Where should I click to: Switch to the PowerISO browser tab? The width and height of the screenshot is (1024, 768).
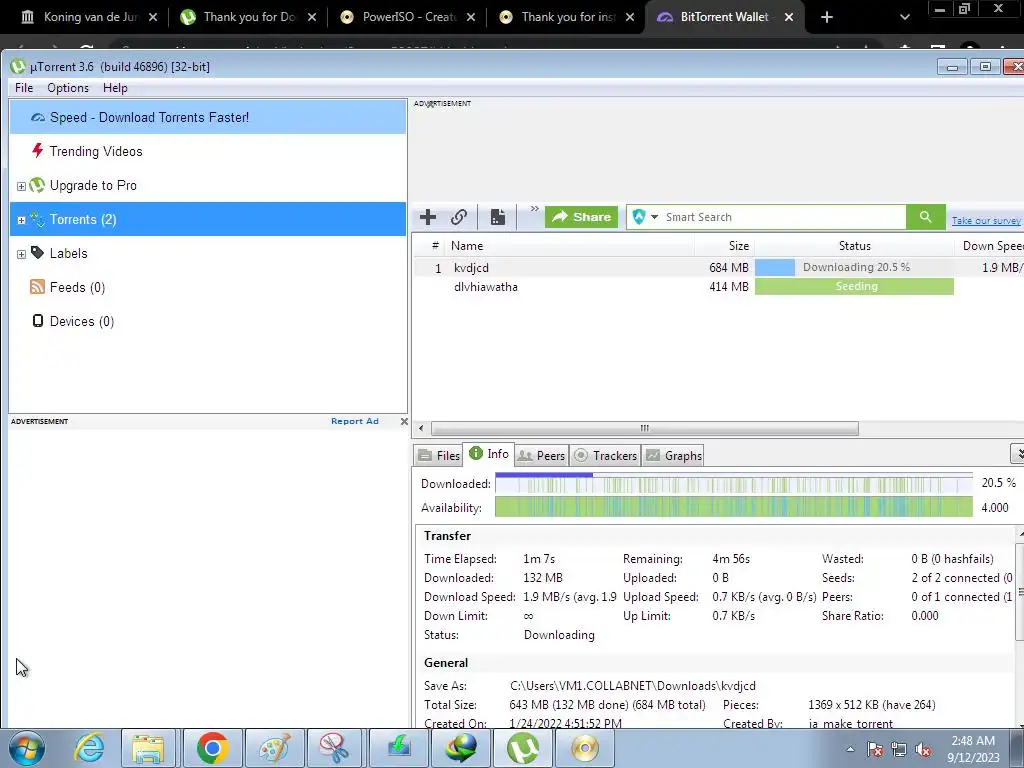coord(407,17)
